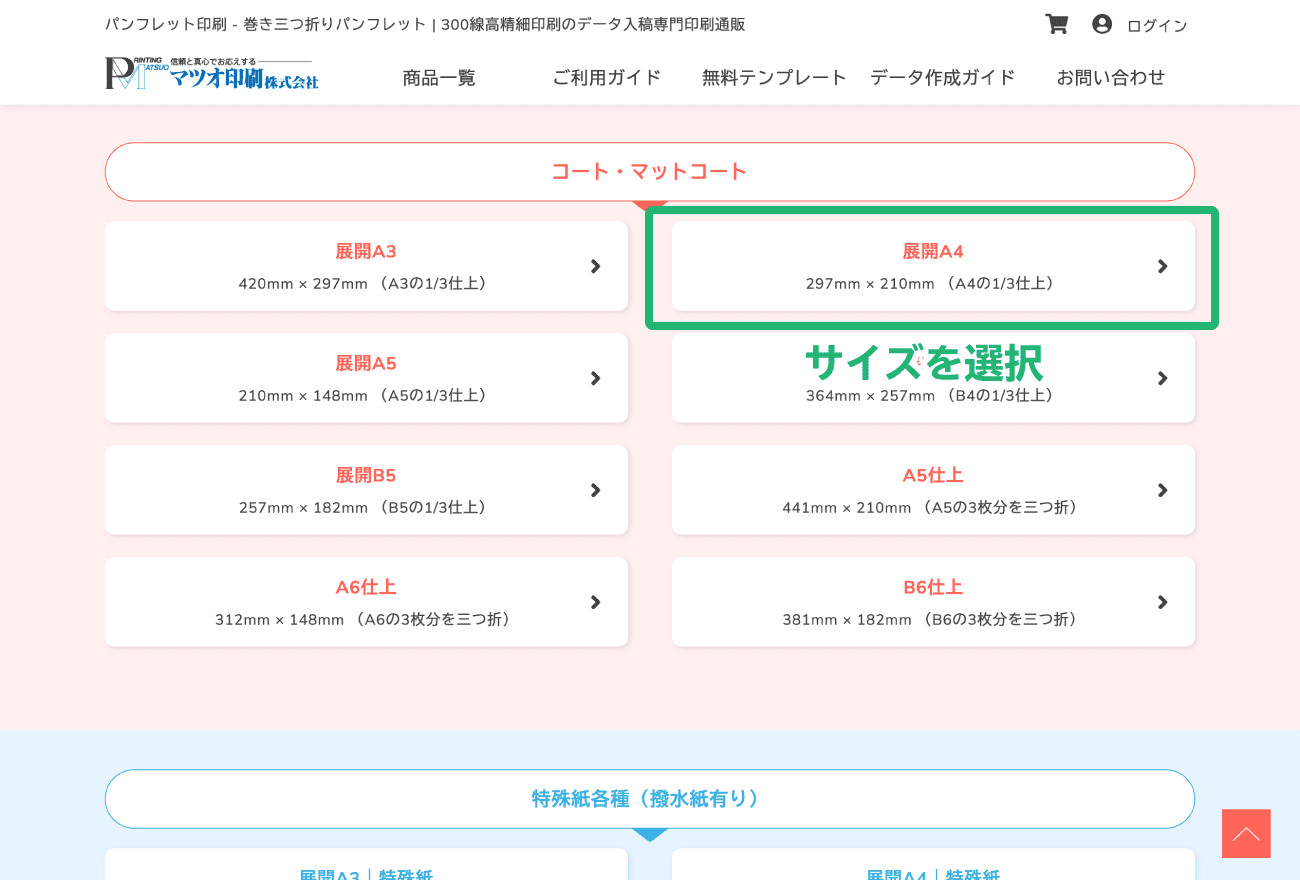The image size is (1300, 880).
Task: Open the ご利用ガイド menu
Action: (606, 77)
